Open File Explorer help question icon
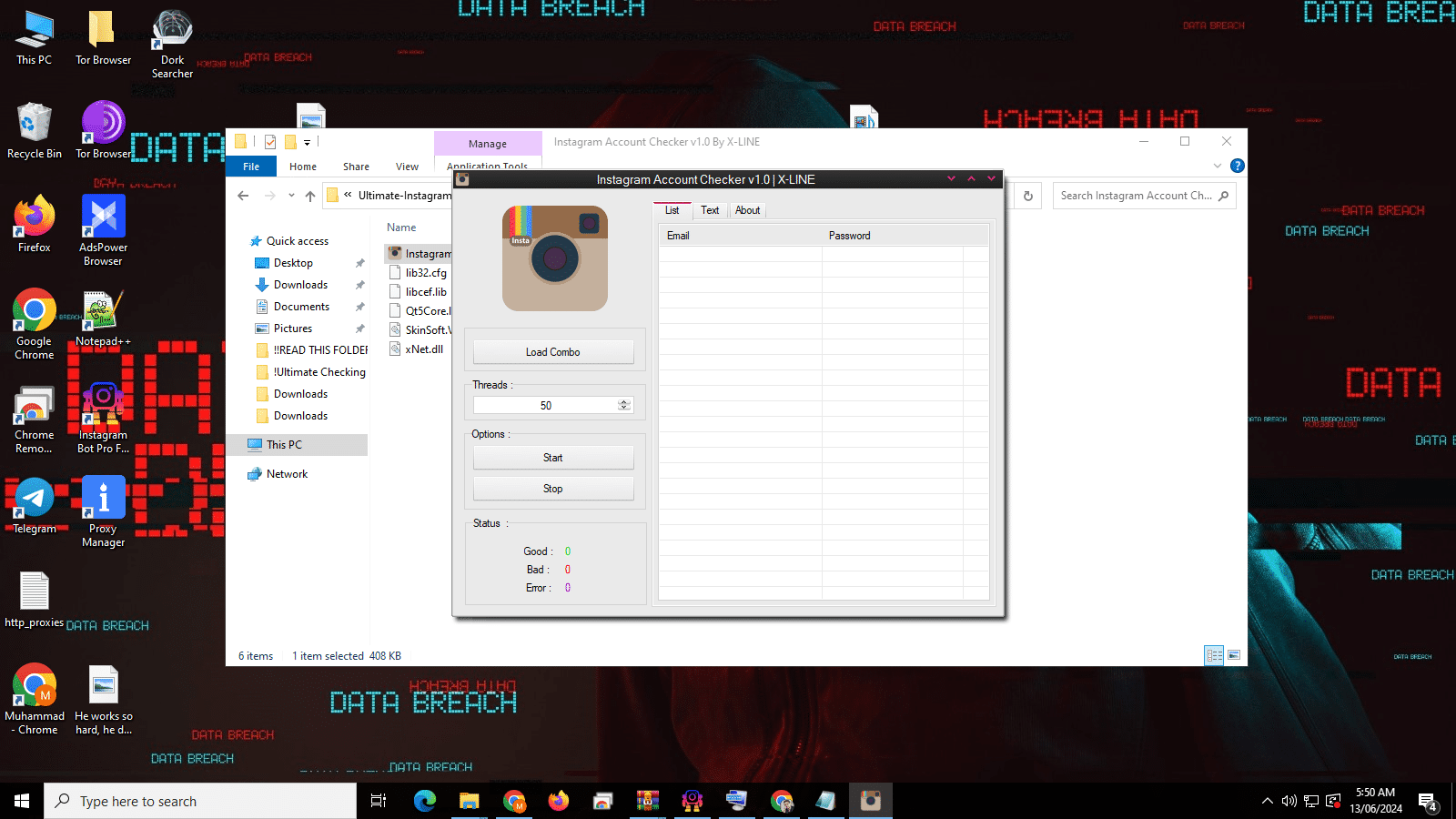1456x819 pixels. (x=1237, y=166)
